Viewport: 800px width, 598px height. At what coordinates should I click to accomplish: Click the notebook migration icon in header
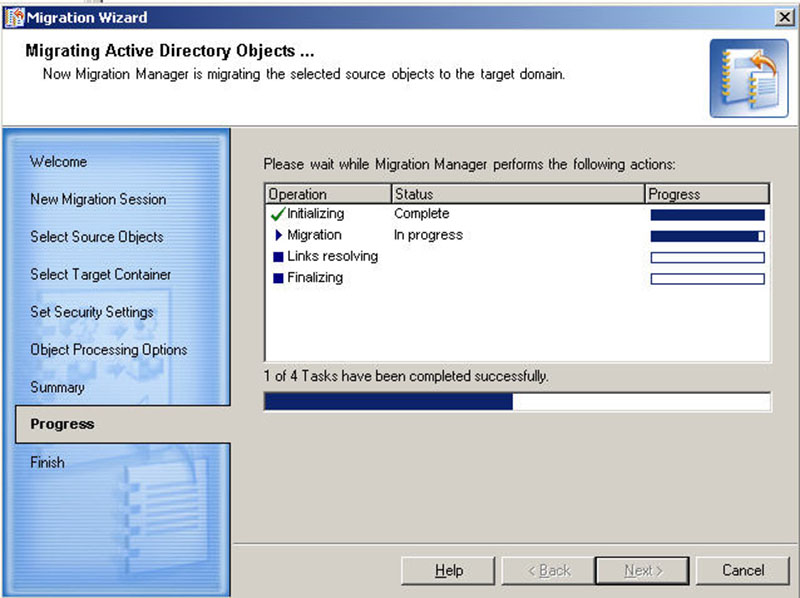tap(749, 78)
